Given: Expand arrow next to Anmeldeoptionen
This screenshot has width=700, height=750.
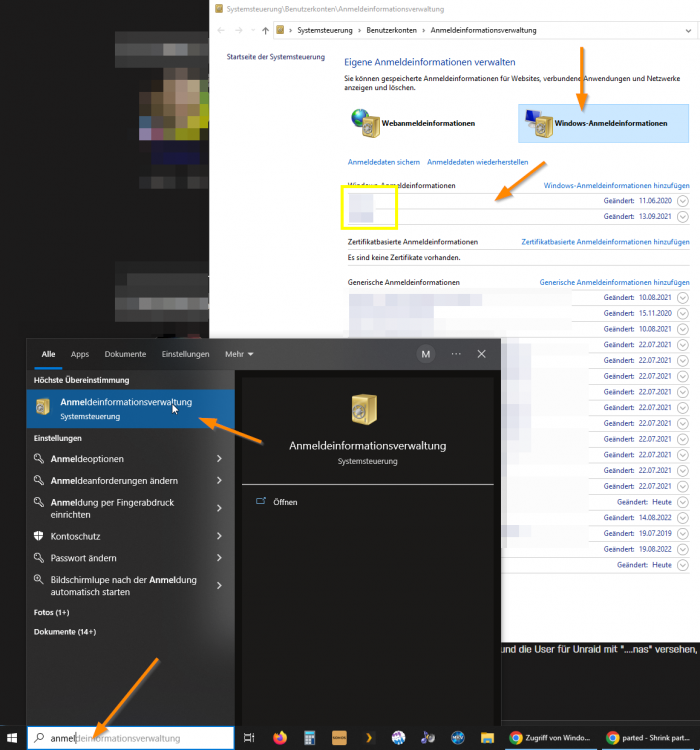Looking at the screenshot, I should [219, 459].
